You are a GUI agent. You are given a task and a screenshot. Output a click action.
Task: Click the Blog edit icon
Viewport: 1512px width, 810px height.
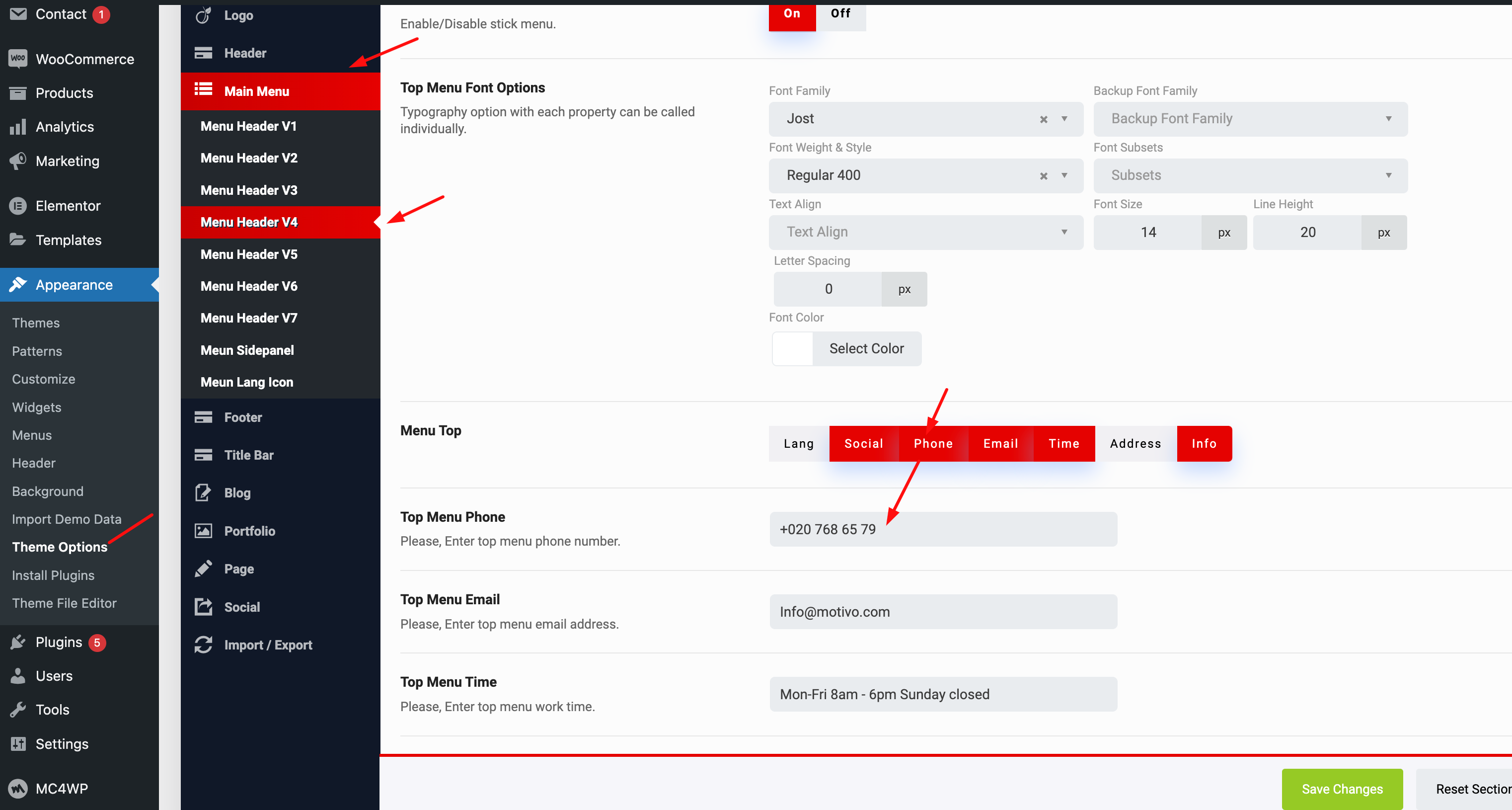(x=203, y=492)
